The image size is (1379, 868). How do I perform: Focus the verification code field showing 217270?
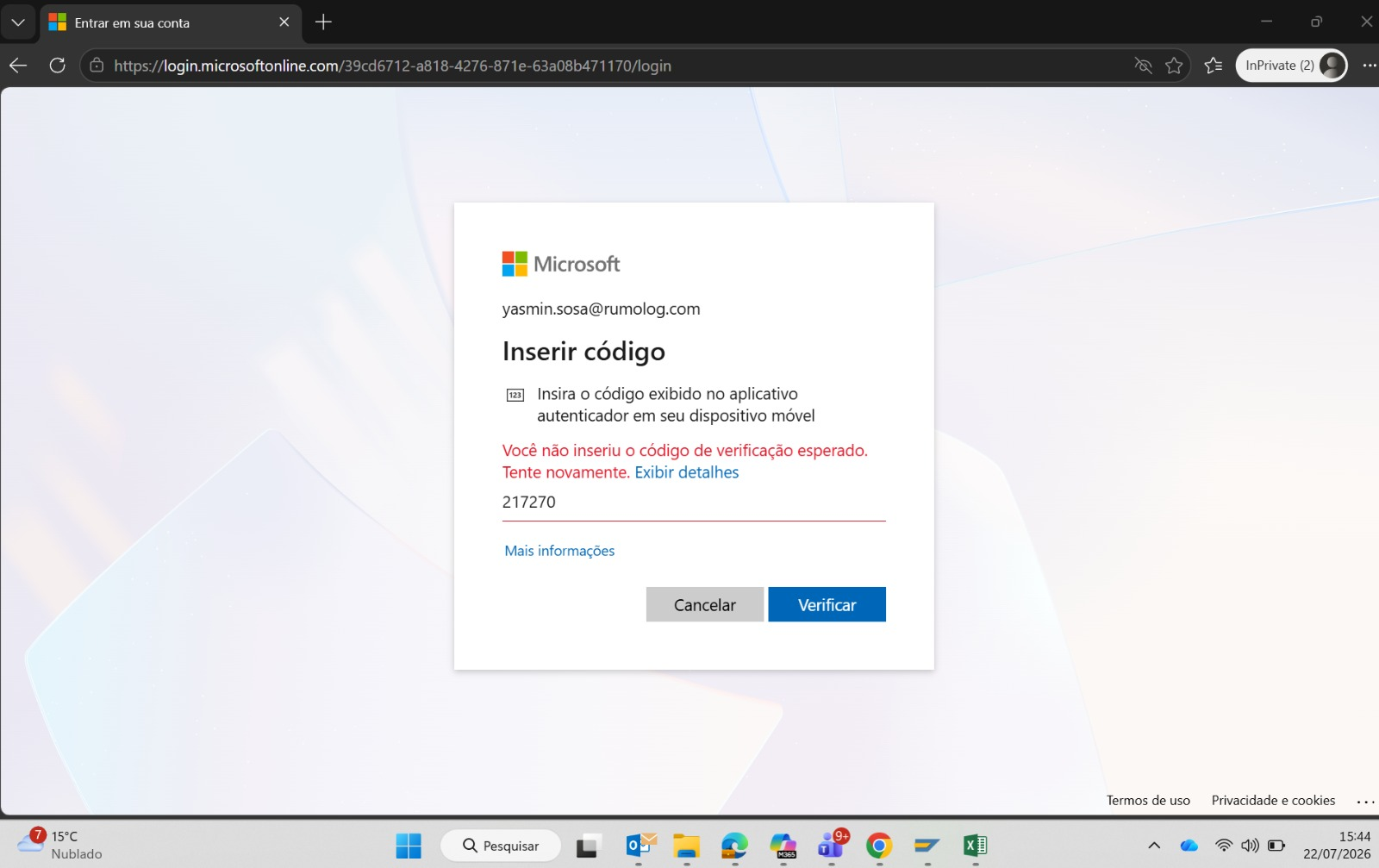(x=694, y=503)
